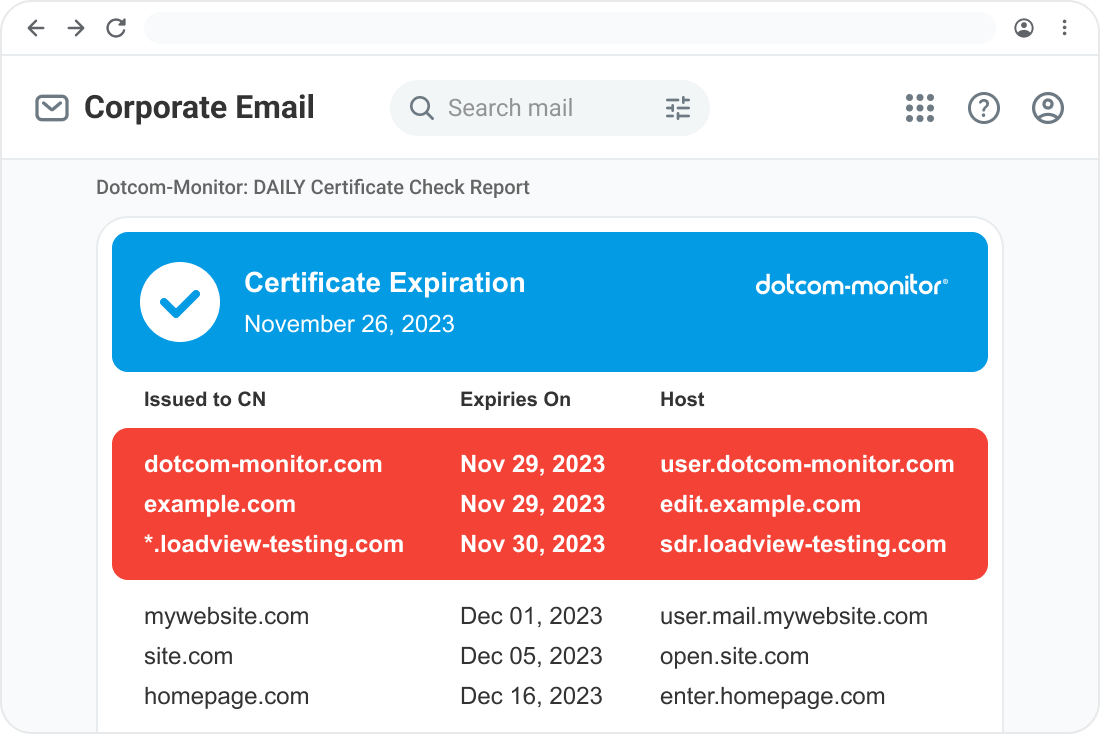
Task: Click the Search mail field
Action: pyautogui.click(x=540, y=108)
